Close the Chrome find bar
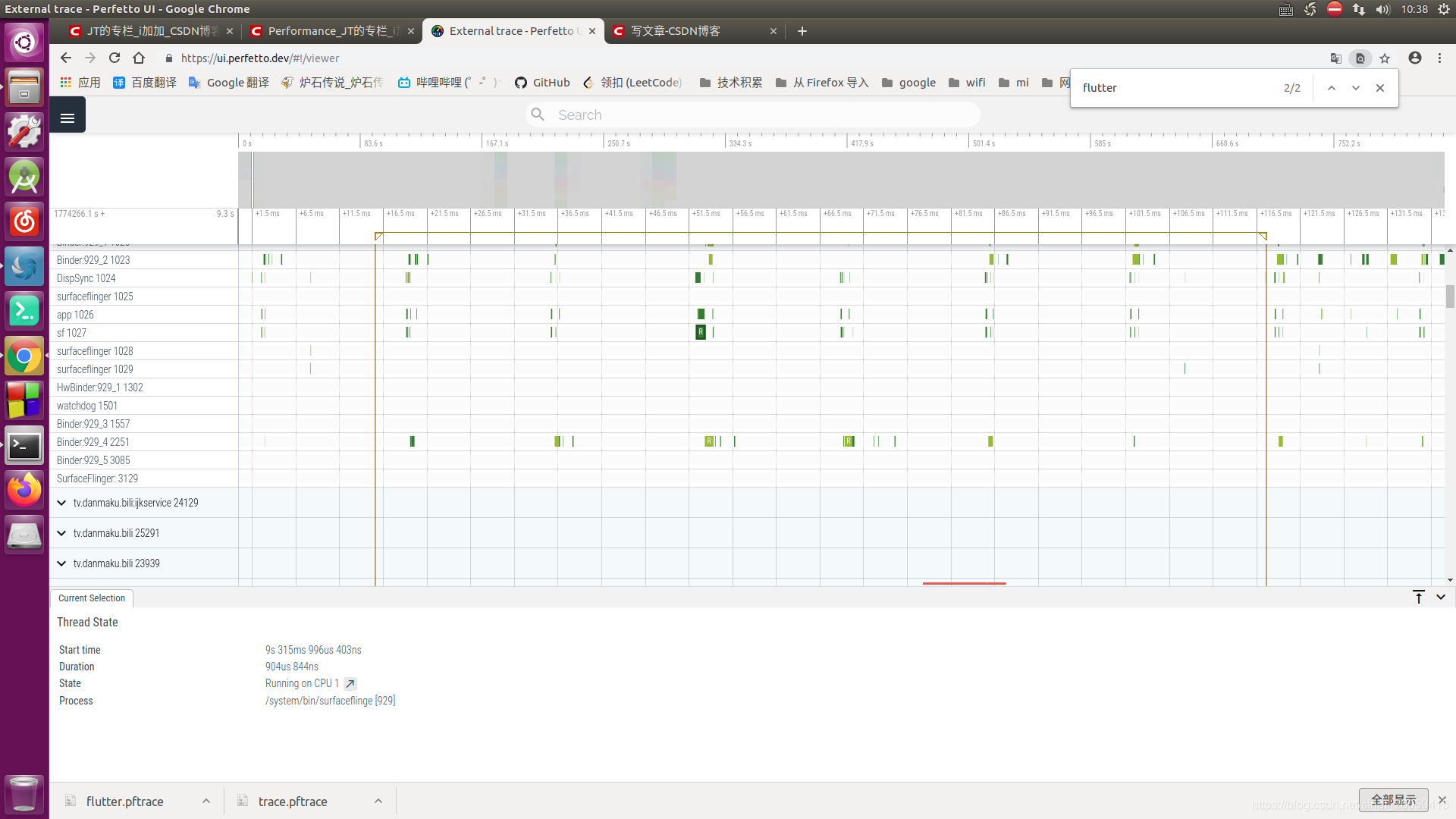Screen dimensions: 1456x819 [1380, 88]
